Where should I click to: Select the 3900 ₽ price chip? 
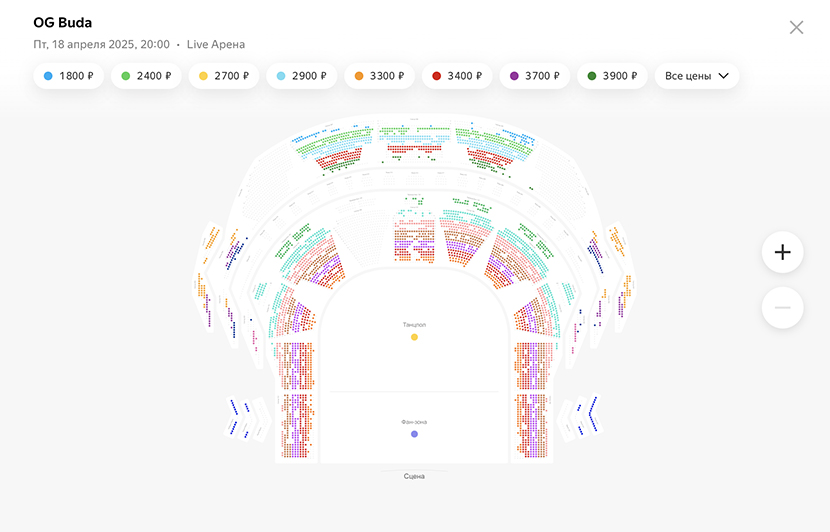tap(612, 76)
